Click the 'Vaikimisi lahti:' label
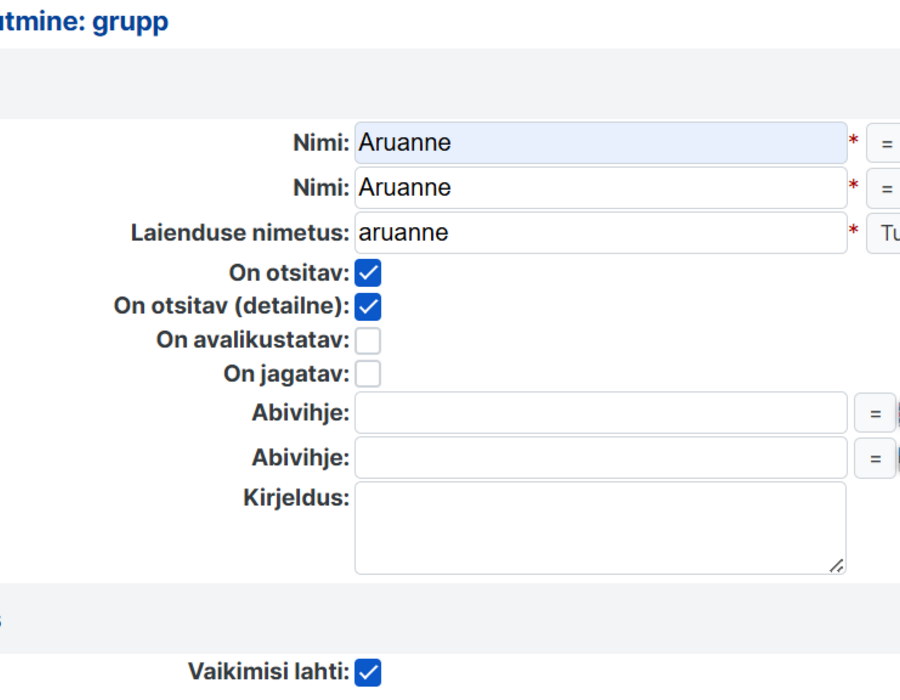900x700 pixels. [x=269, y=671]
